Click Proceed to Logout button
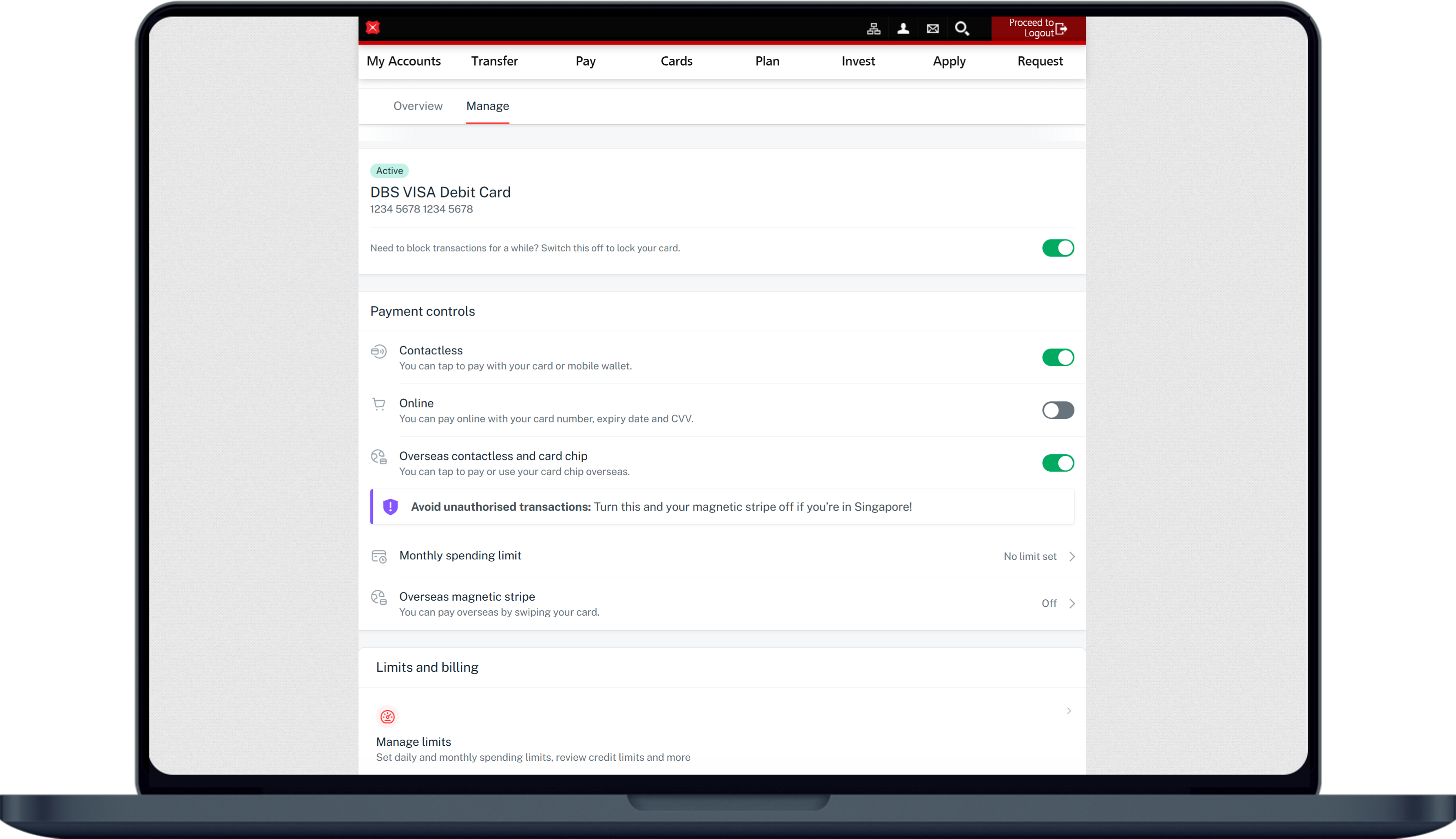Image resolution: width=1456 pixels, height=839 pixels. [x=1038, y=28]
